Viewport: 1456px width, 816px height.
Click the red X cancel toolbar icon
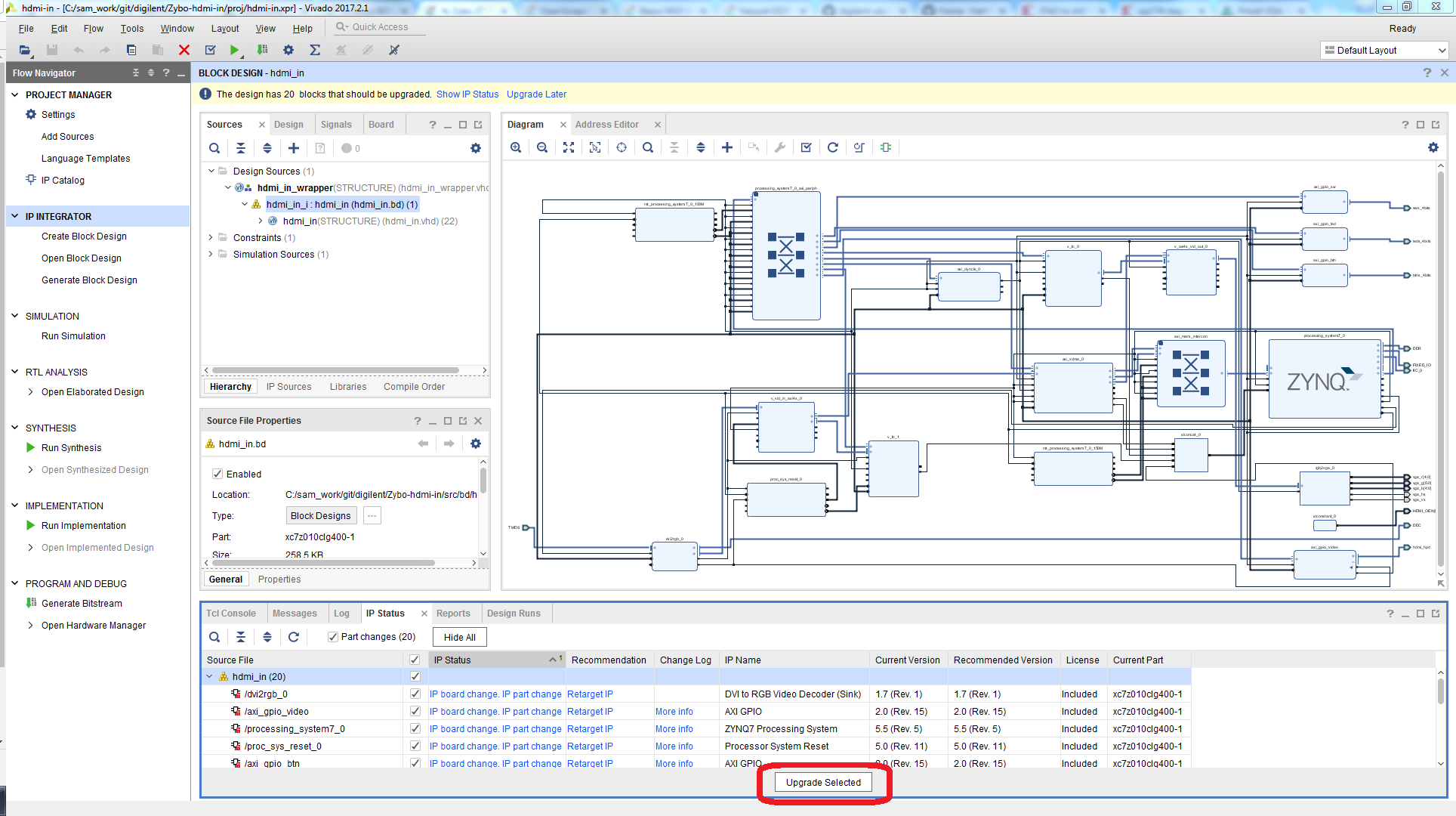pyautogui.click(x=184, y=50)
